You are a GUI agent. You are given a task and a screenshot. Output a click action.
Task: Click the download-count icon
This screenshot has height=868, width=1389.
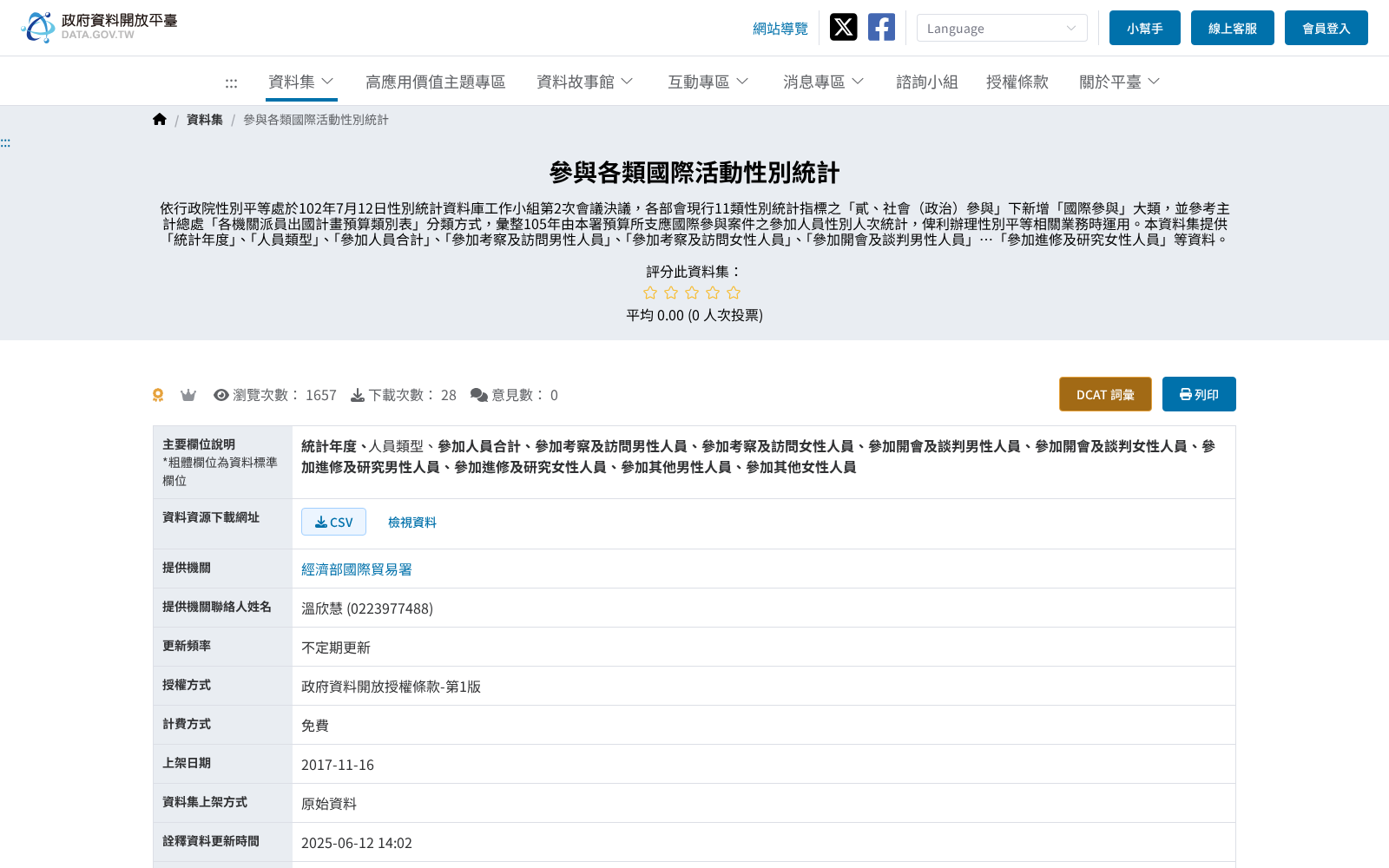358,395
